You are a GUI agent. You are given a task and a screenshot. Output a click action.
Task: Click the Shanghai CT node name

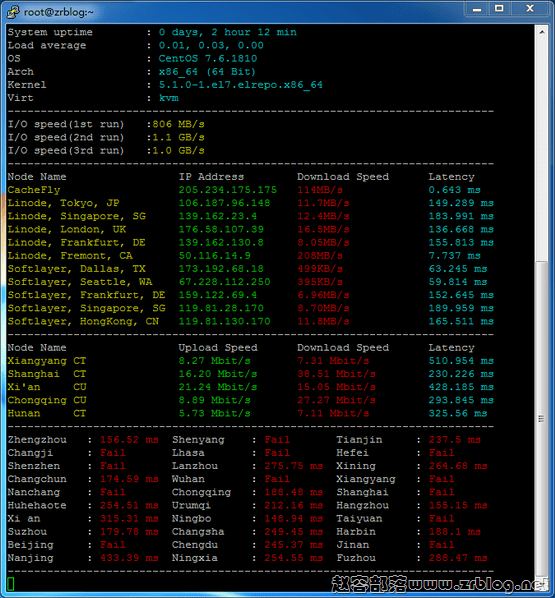tap(47, 374)
